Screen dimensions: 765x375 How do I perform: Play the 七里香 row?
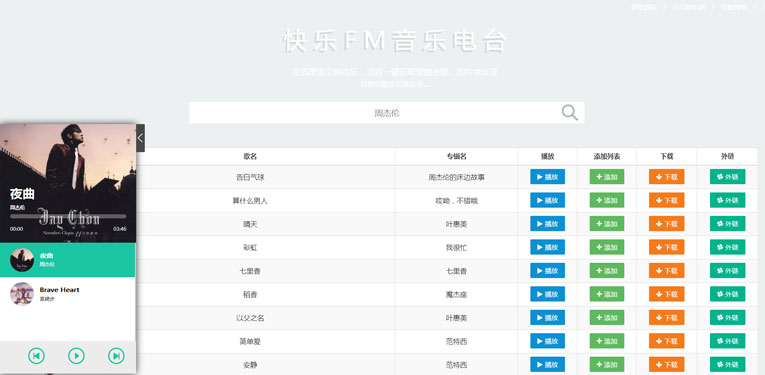click(x=547, y=270)
